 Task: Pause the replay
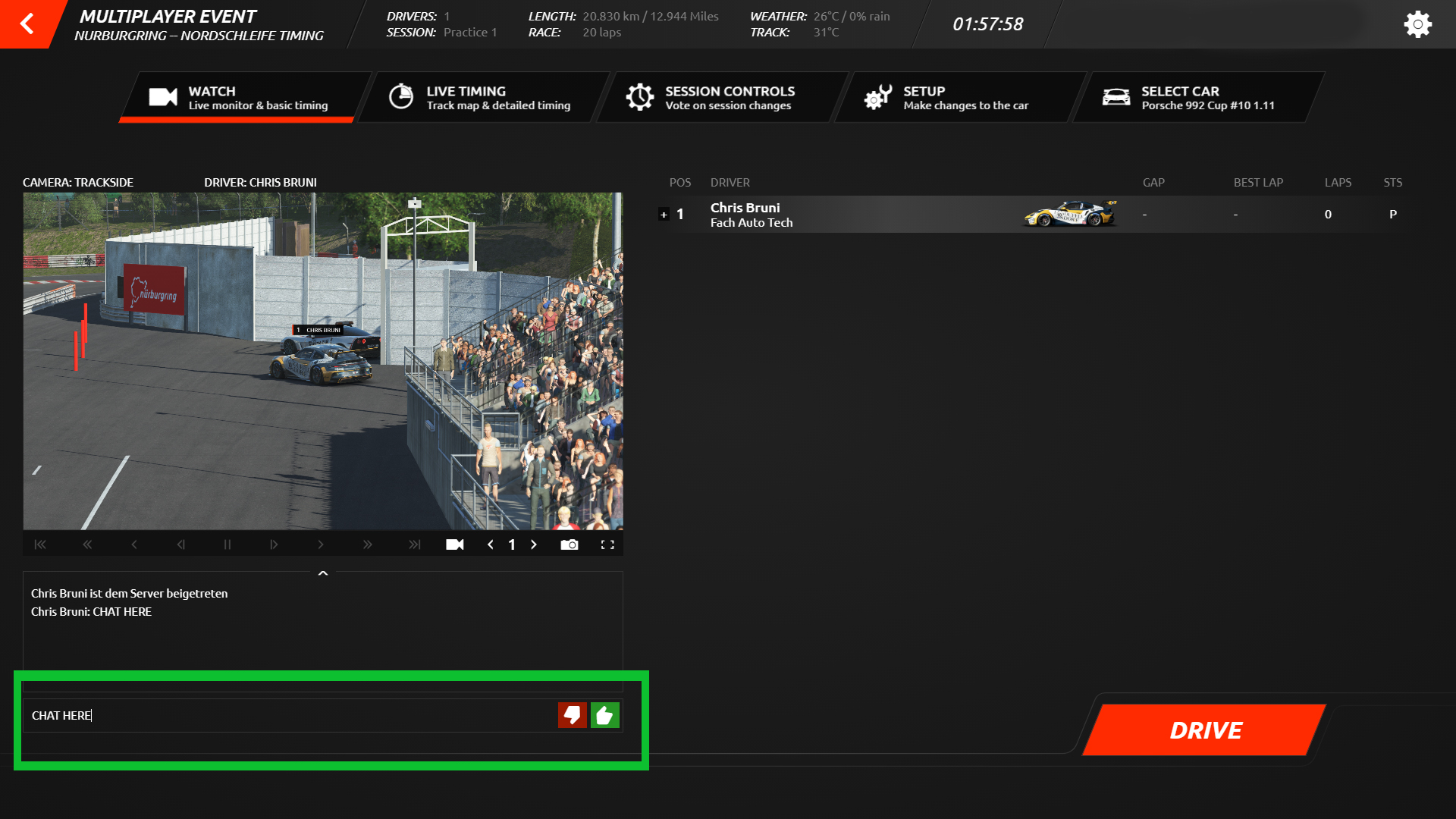(227, 544)
